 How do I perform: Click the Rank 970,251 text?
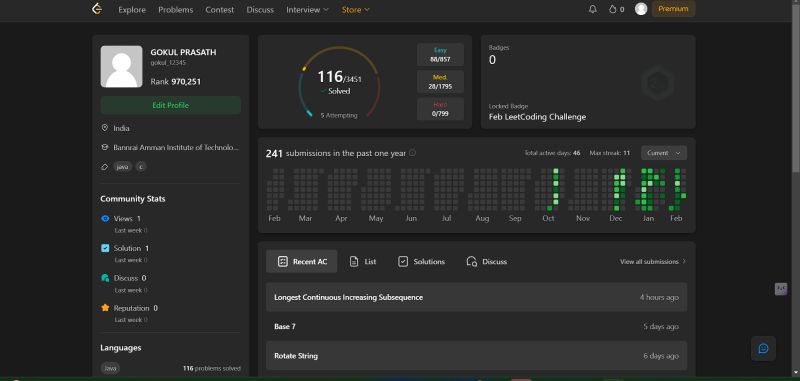[176, 81]
